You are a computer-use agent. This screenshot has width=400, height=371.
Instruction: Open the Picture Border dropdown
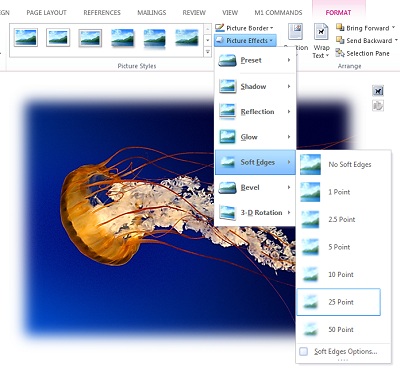tap(245, 28)
